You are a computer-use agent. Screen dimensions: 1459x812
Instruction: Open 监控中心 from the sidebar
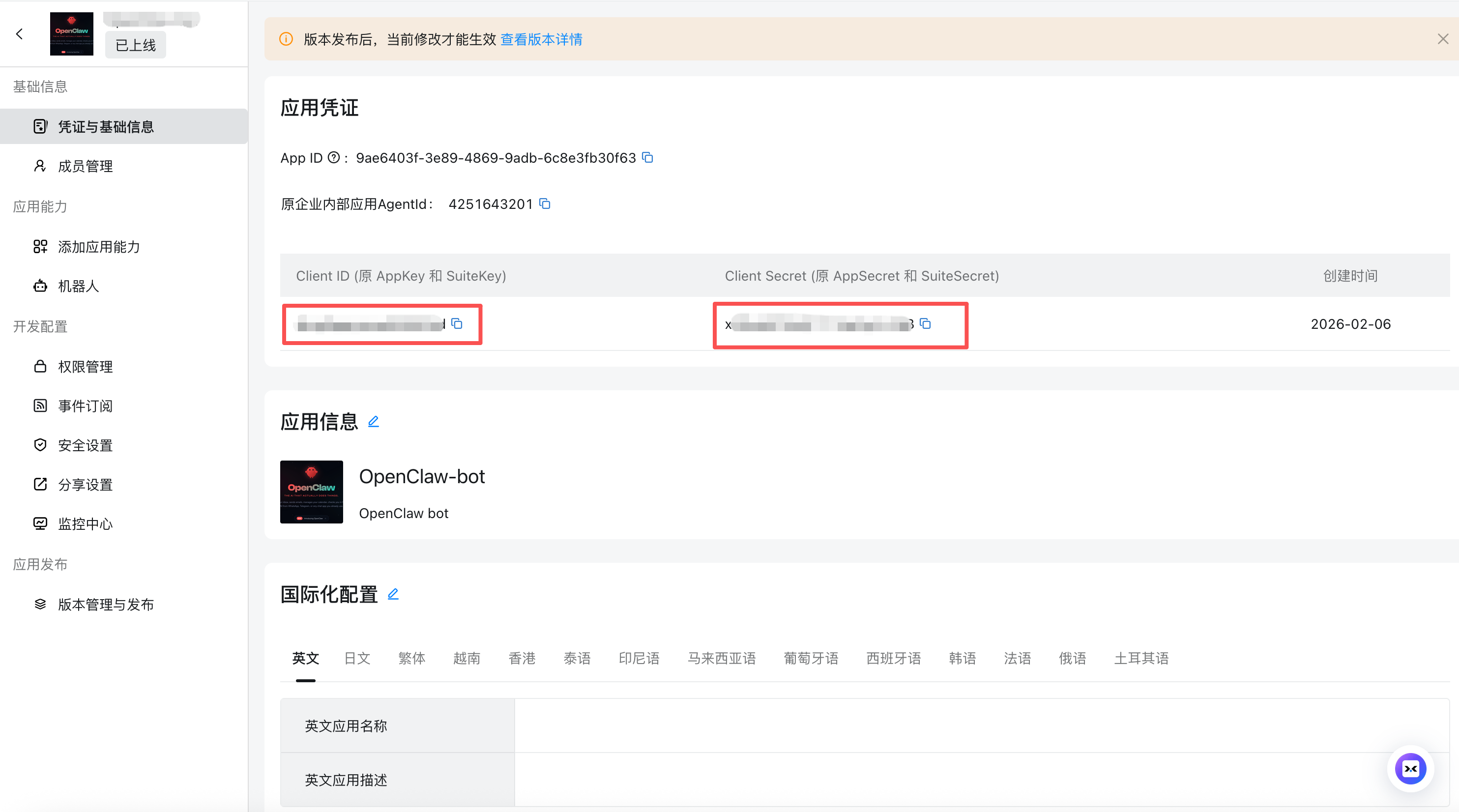(85, 523)
